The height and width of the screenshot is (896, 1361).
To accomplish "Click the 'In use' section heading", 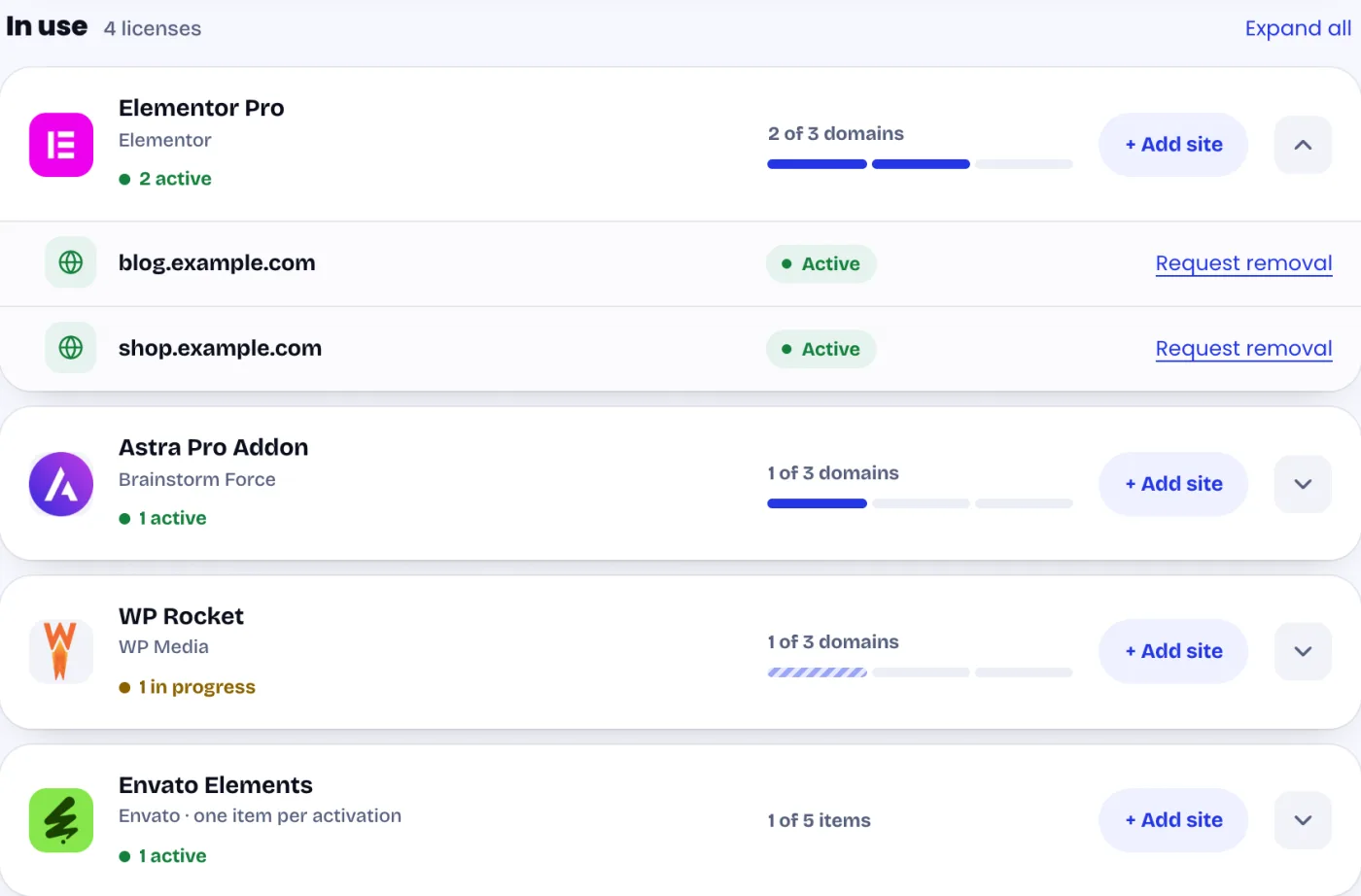I will [x=47, y=26].
